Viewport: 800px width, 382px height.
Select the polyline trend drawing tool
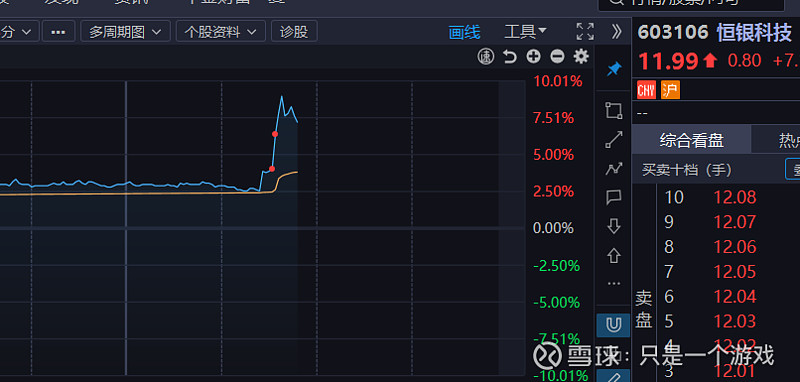pyautogui.click(x=614, y=168)
